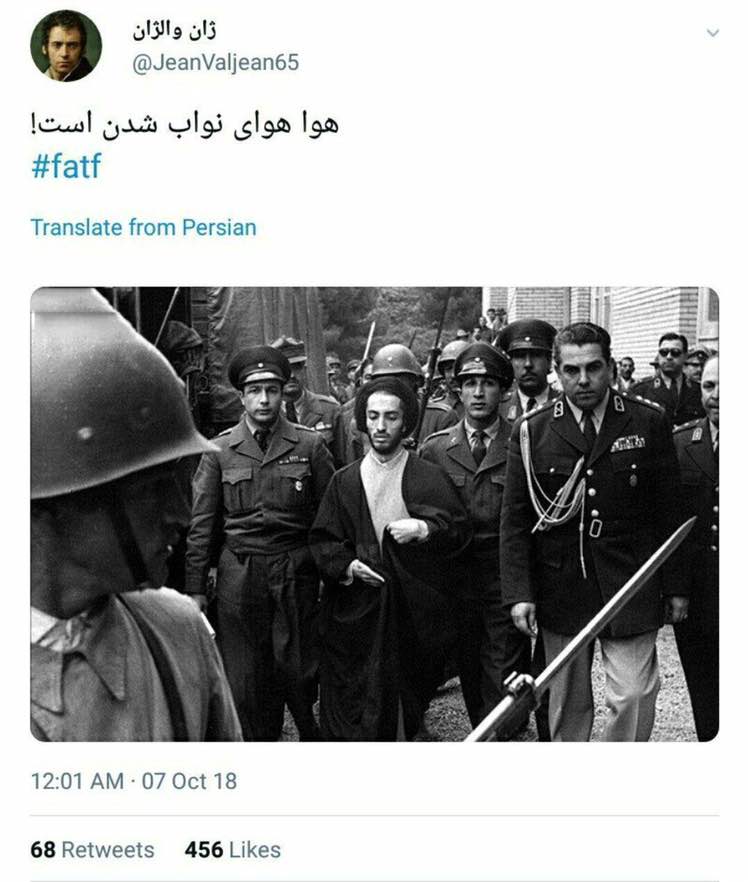Click the word Likes label

click(x=254, y=849)
